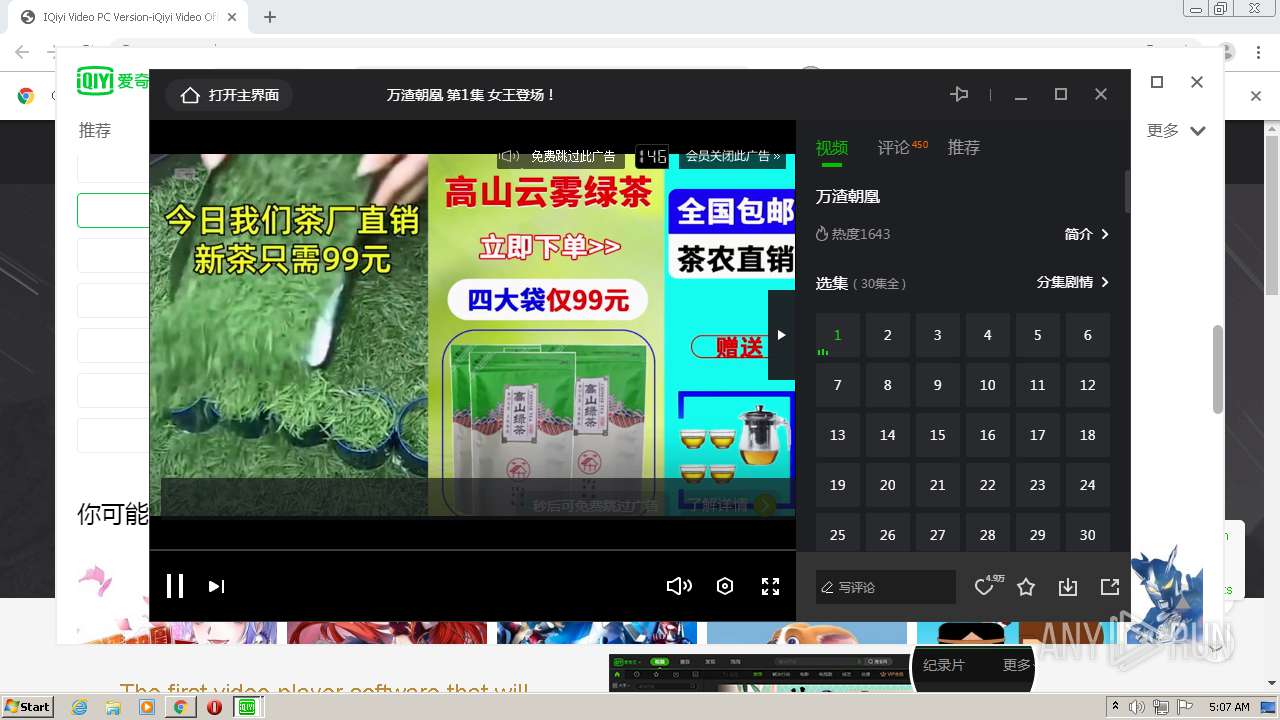Viewport: 1280px width, 720px height.
Task: Skip to the next episode
Action: [216, 587]
